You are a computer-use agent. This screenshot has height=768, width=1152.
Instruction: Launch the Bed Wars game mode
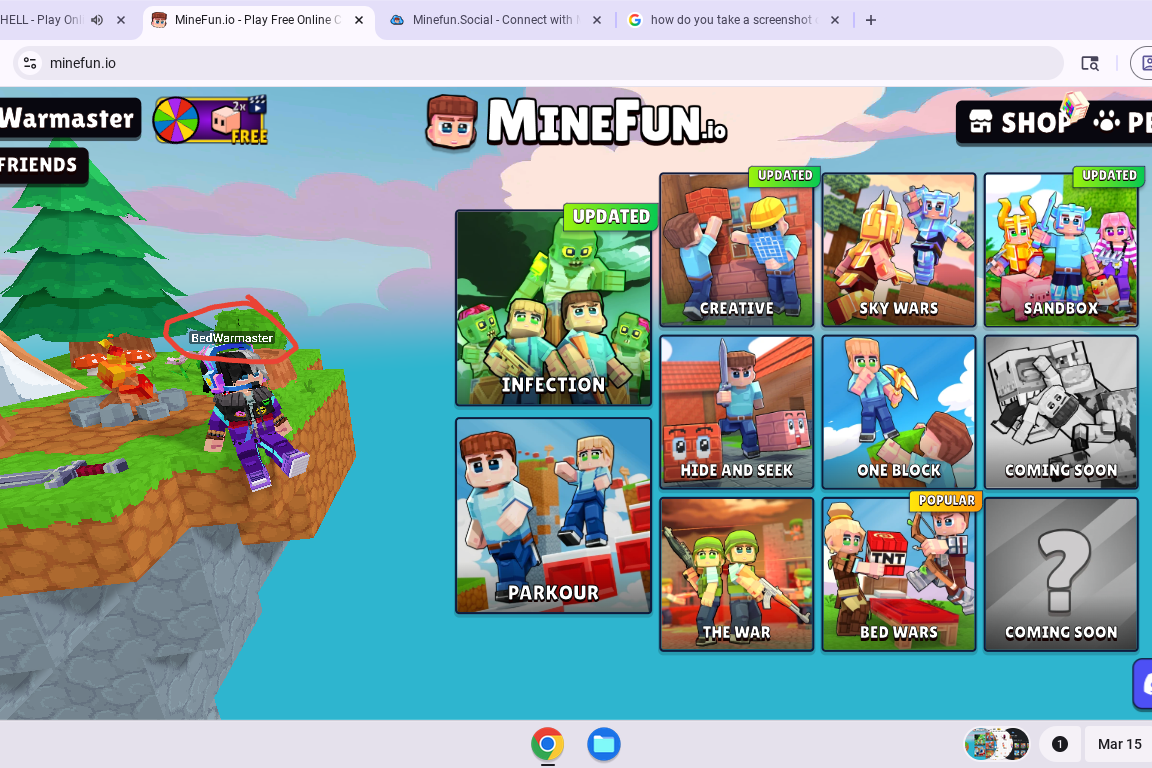[x=898, y=575]
